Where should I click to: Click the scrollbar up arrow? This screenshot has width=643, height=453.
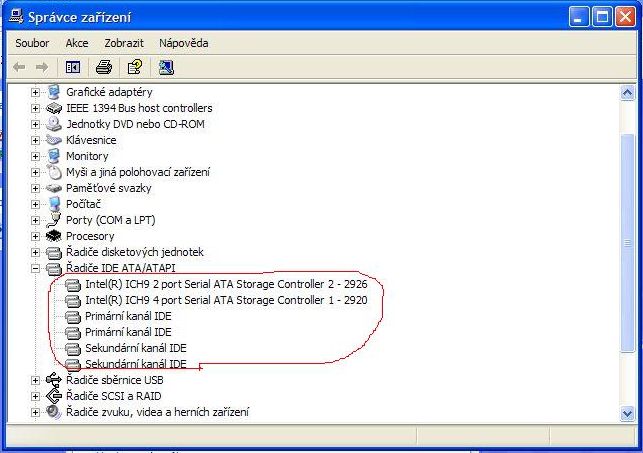(627, 93)
